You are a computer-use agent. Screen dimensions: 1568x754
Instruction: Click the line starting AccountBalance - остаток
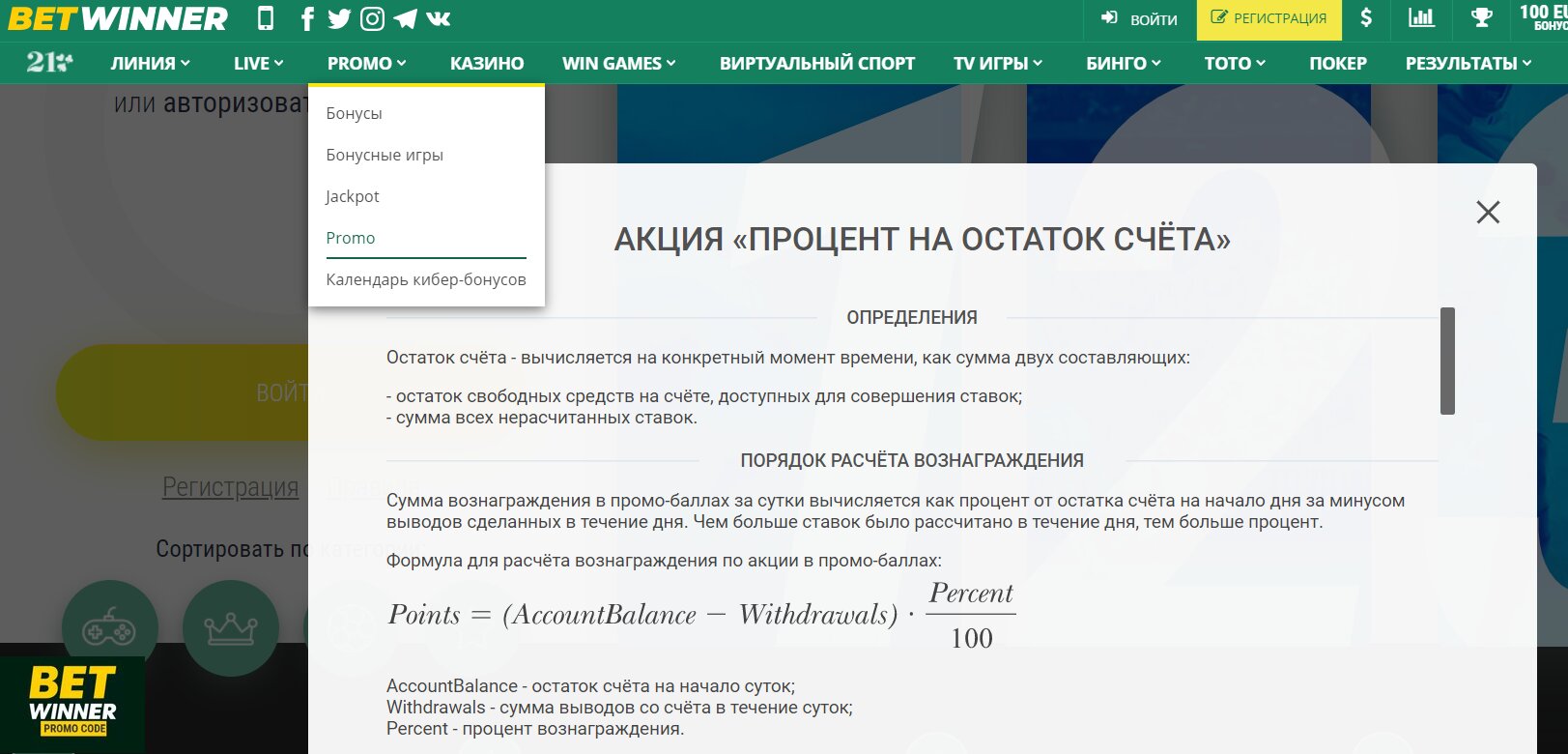(590, 686)
